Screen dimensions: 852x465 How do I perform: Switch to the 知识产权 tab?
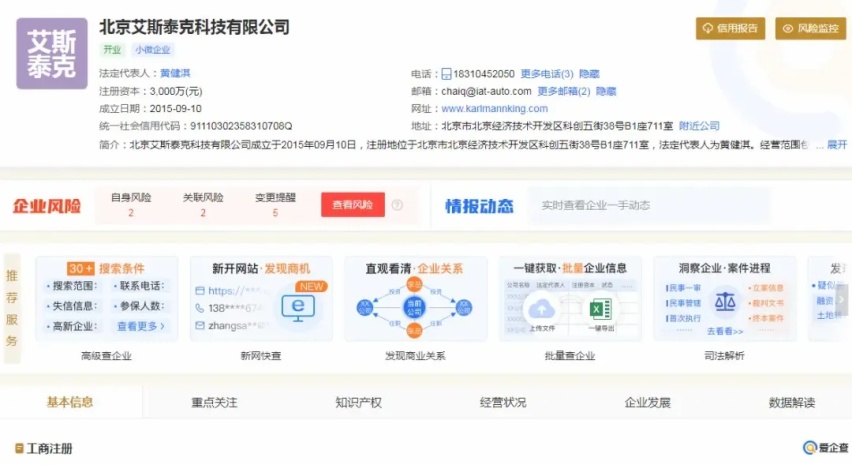click(x=359, y=403)
